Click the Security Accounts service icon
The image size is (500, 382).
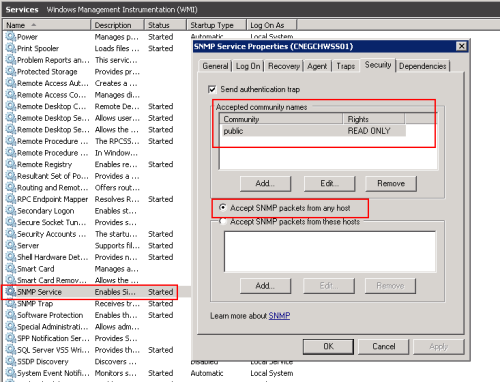point(11,234)
